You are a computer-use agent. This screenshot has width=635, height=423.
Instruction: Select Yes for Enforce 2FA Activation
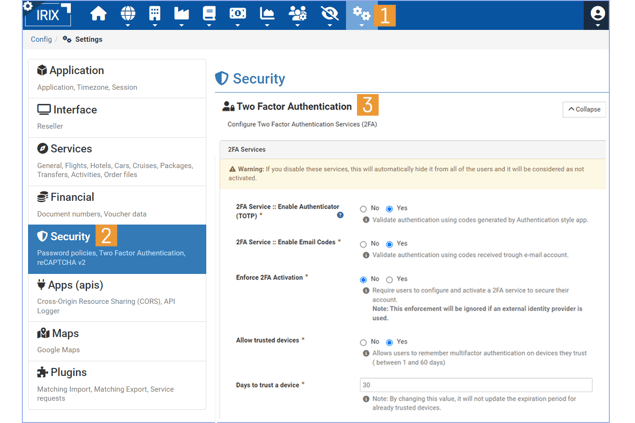[x=390, y=279]
